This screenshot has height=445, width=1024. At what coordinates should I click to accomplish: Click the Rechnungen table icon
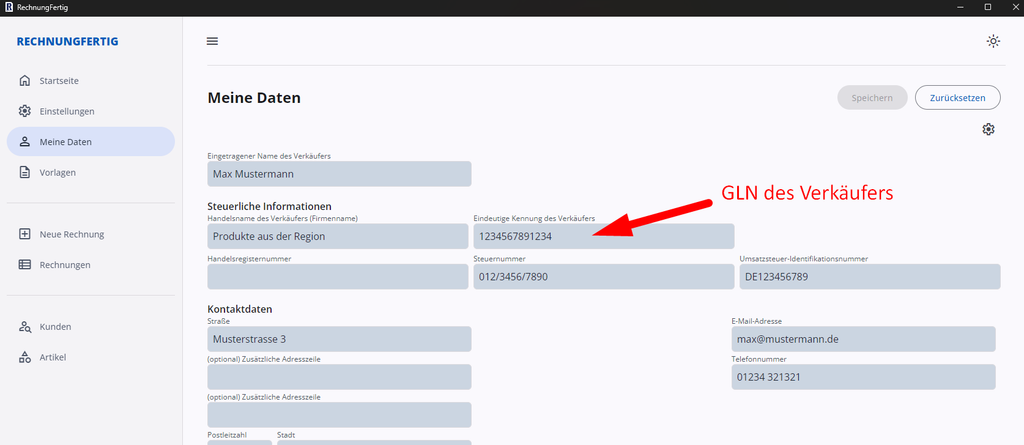25,265
